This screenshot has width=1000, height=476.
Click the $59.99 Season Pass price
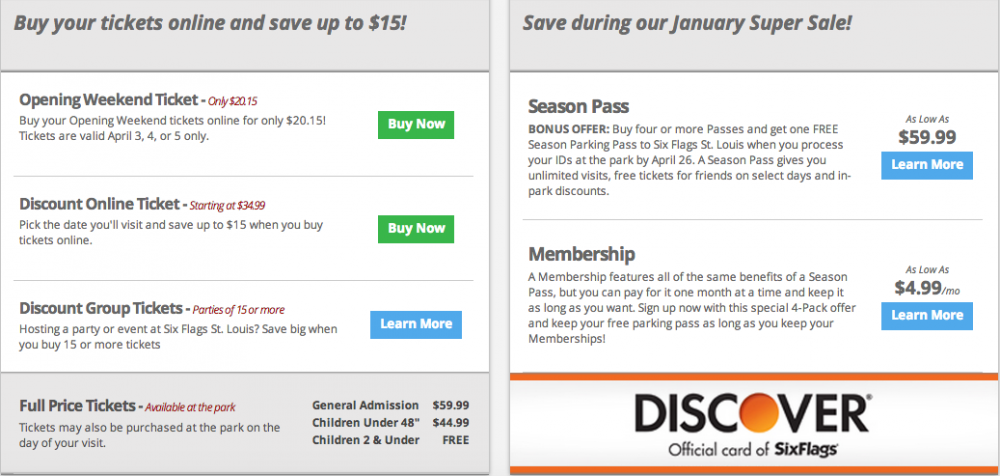coord(926,137)
